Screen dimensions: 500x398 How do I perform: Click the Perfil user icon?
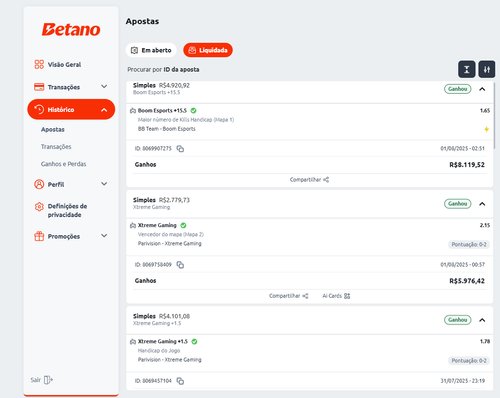pos(39,184)
